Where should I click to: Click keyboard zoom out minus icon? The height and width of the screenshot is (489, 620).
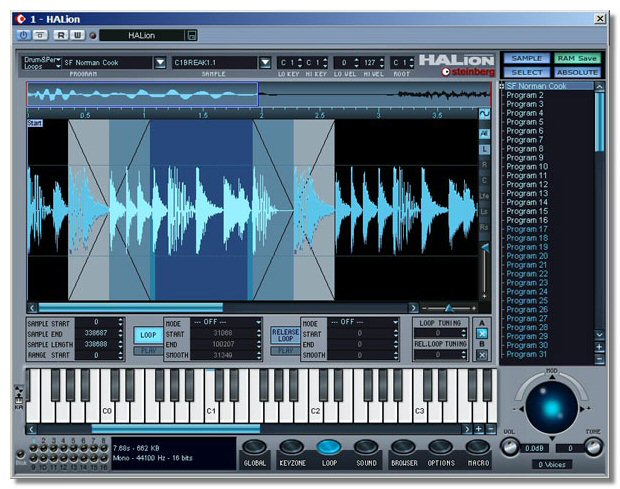pyautogui.click(x=491, y=429)
